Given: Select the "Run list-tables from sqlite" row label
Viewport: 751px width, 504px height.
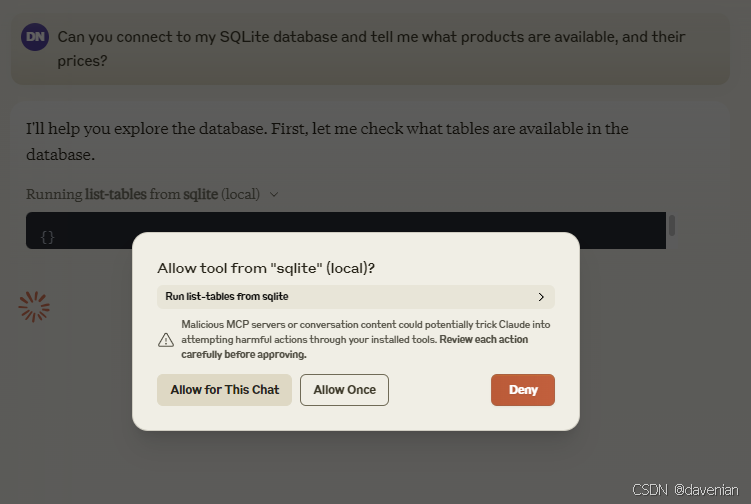Looking at the screenshot, I should pyautogui.click(x=227, y=297).
